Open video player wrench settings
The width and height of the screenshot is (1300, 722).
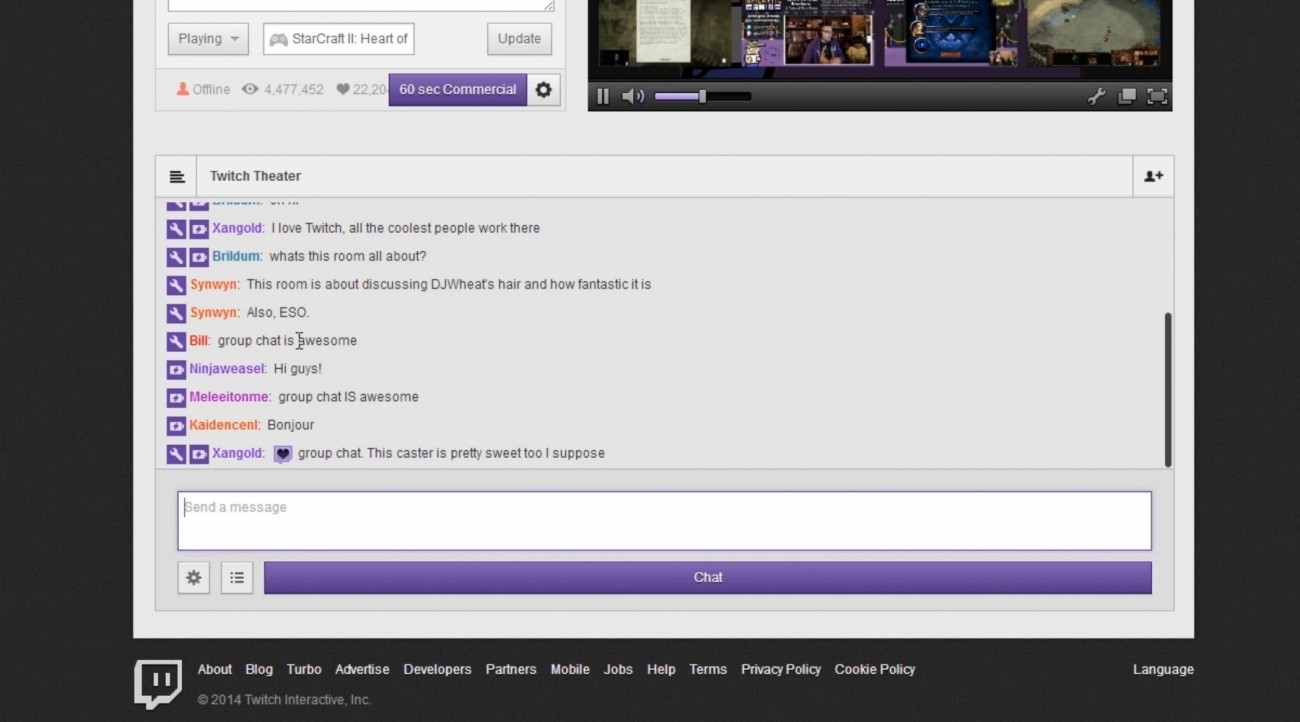[x=1097, y=97]
